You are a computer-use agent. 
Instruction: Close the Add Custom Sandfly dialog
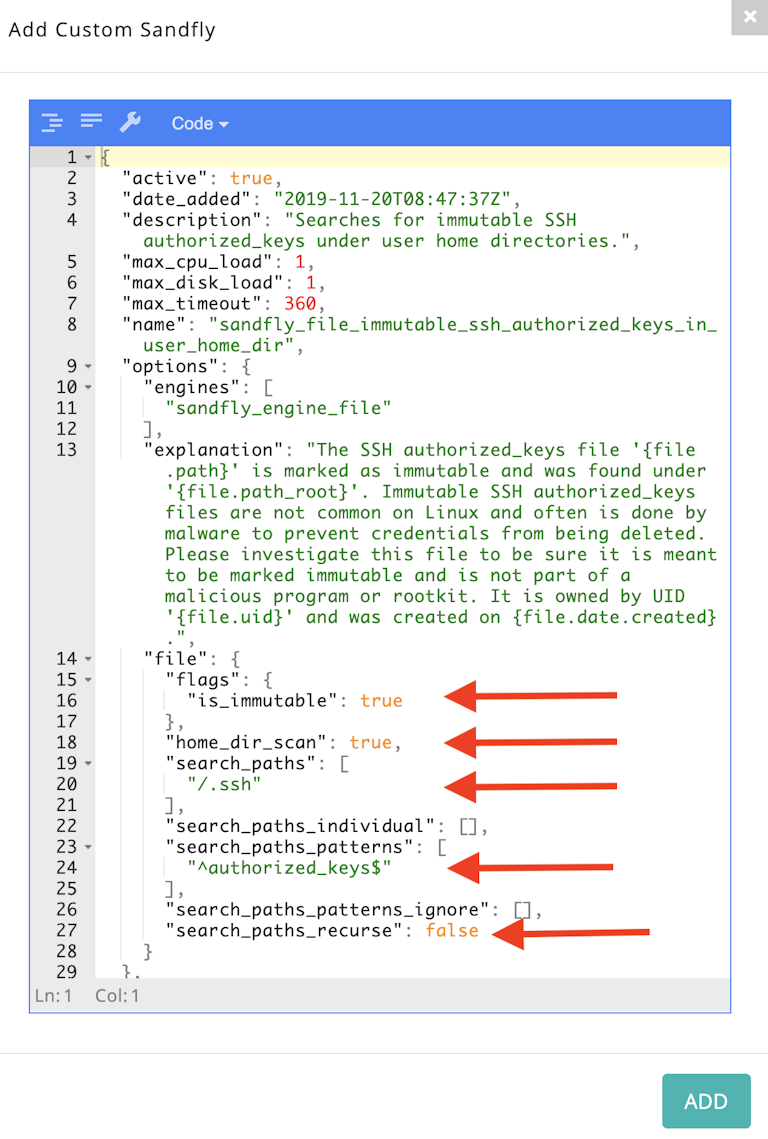(x=750, y=17)
